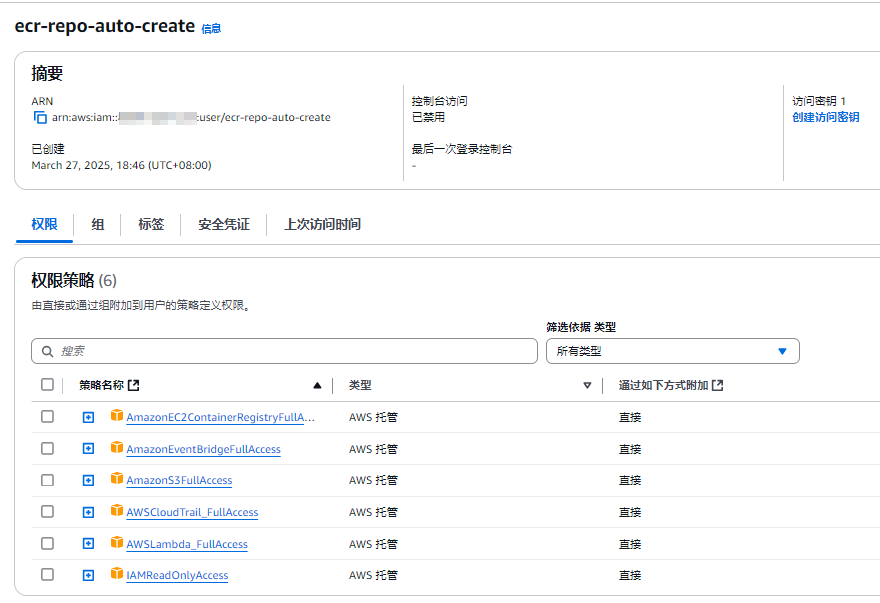This screenshot has width=880, height=603.
Task: Click AWS 托管 in the AWSCloudTrail_FullAccess row
Action: click(x=373, y=512)
